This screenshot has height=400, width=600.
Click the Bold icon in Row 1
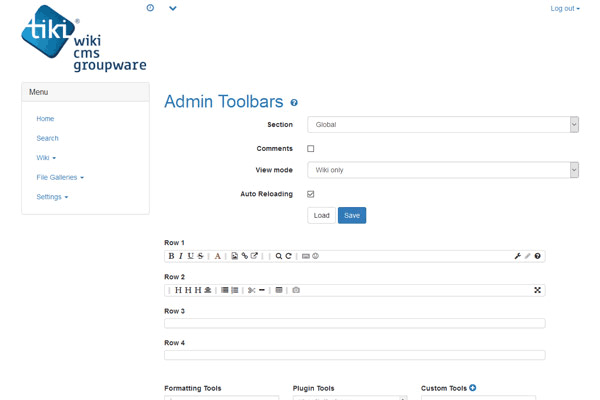(171, 256)
